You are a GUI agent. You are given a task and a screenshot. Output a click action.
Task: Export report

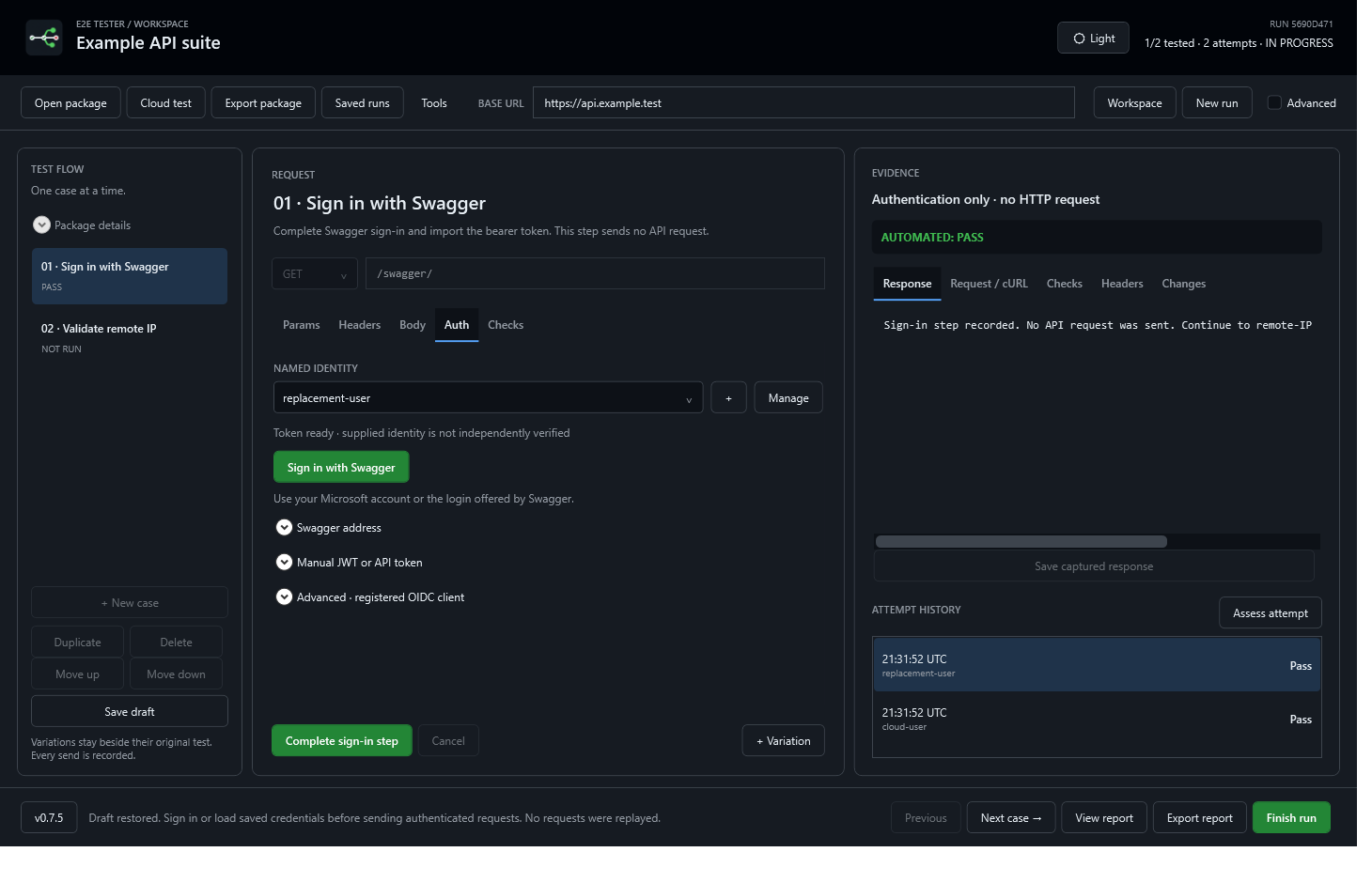pos(1200,818)
